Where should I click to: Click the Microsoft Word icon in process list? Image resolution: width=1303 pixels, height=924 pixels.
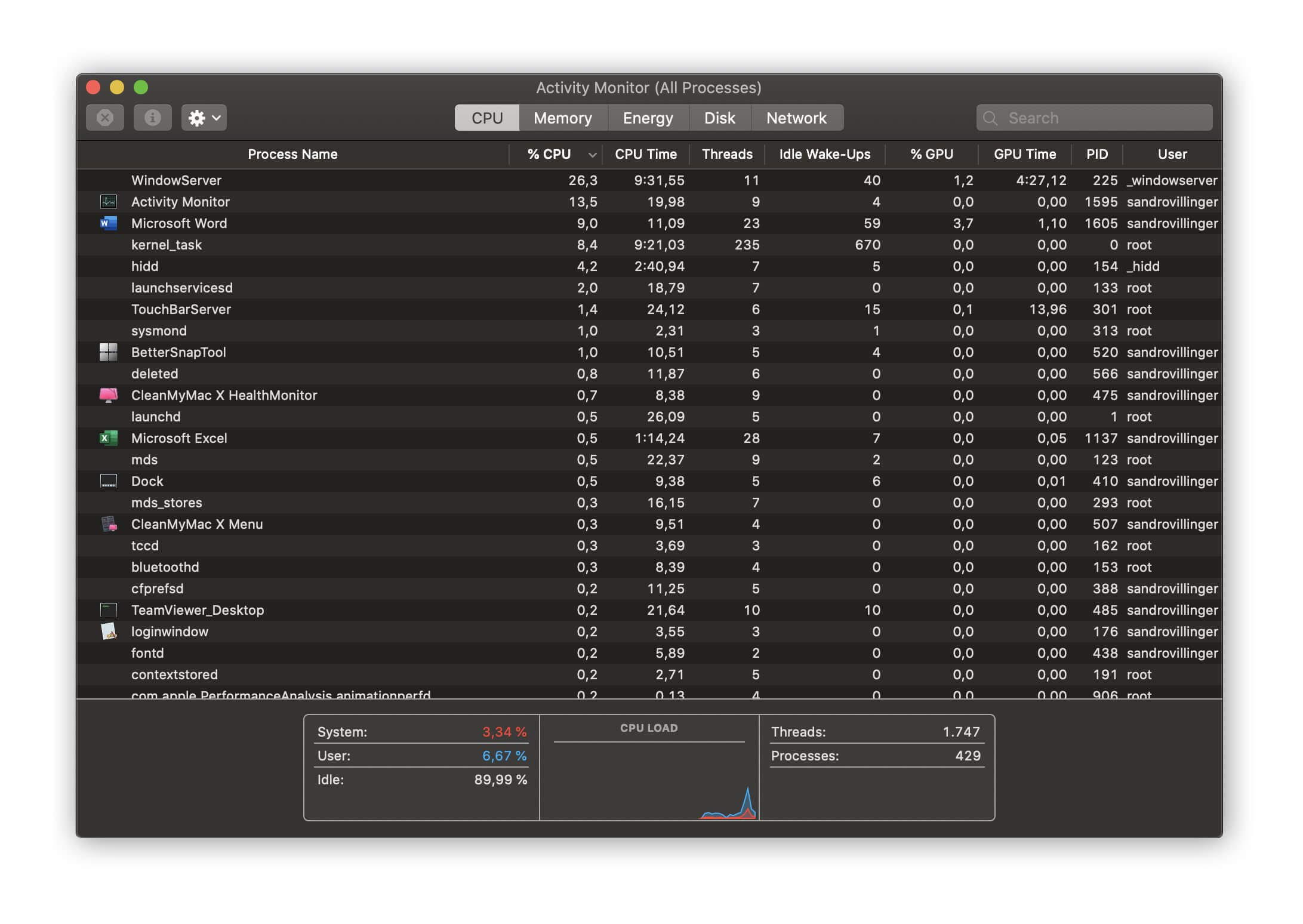pos(109,223)
